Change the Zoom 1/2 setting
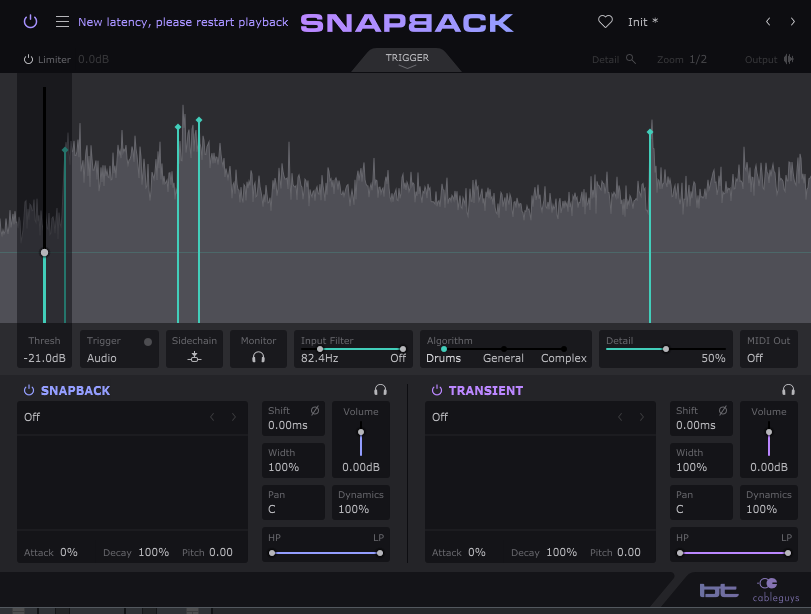 (698, 59)
